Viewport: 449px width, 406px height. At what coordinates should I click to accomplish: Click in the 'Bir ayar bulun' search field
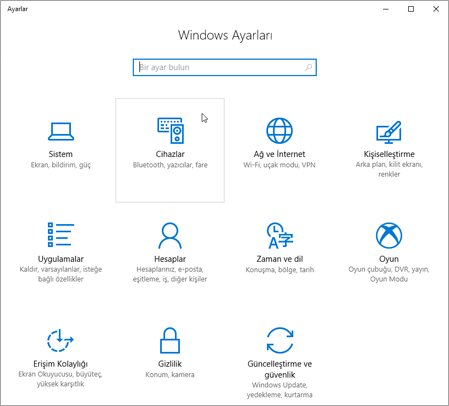[225, 67]
